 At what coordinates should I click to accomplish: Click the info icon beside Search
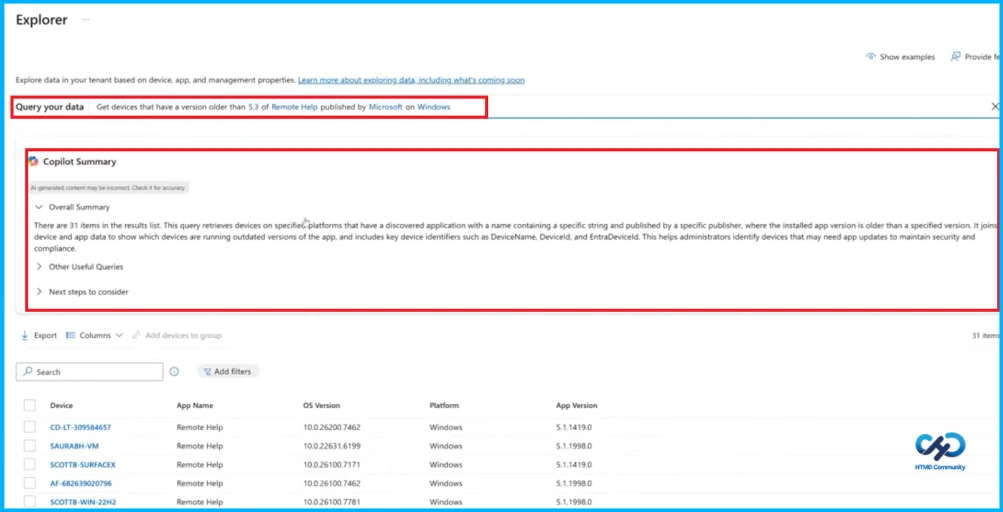click(x=174, y=372)
